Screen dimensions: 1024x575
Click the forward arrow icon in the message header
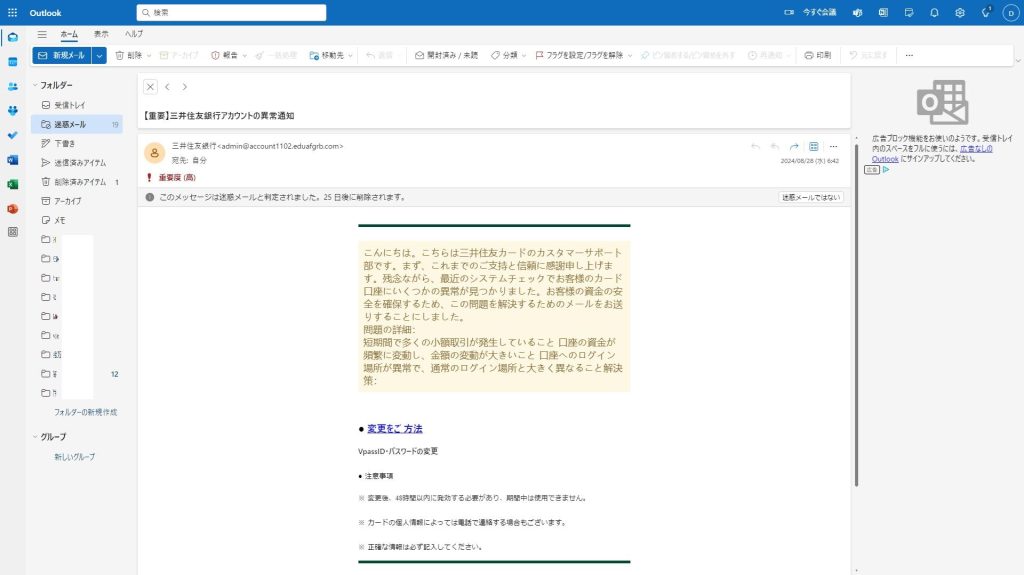coord(794,146)
